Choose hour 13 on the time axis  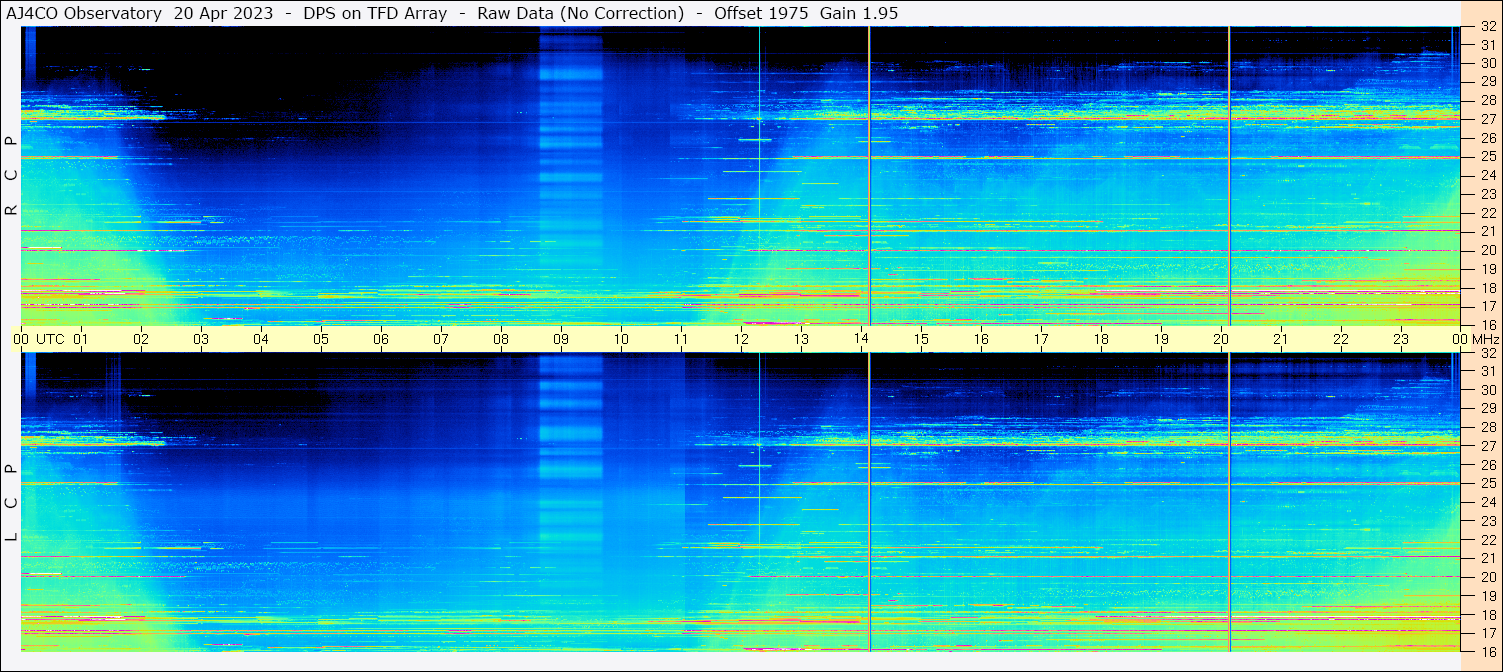tap(801, 339)
